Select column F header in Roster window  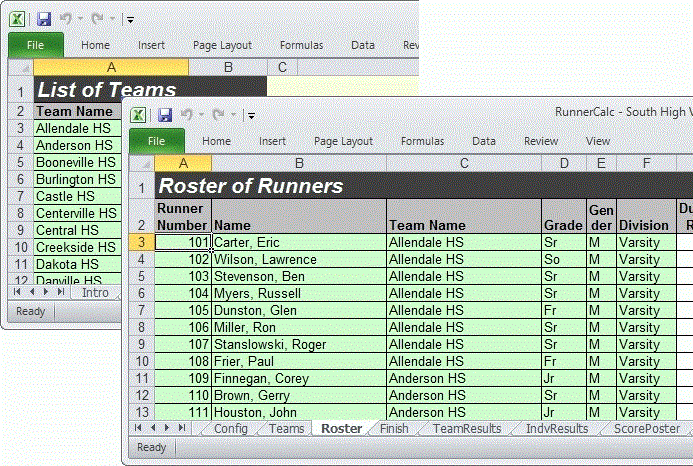(646, 164)
